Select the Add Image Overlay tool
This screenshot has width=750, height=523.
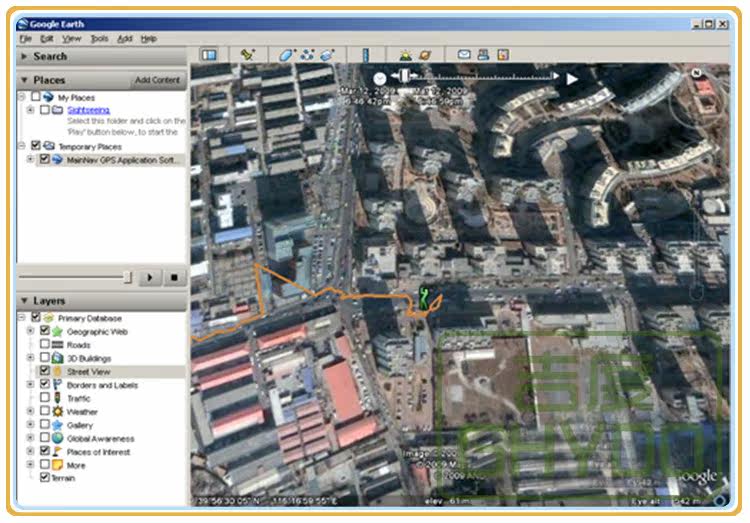pos(328,55)
